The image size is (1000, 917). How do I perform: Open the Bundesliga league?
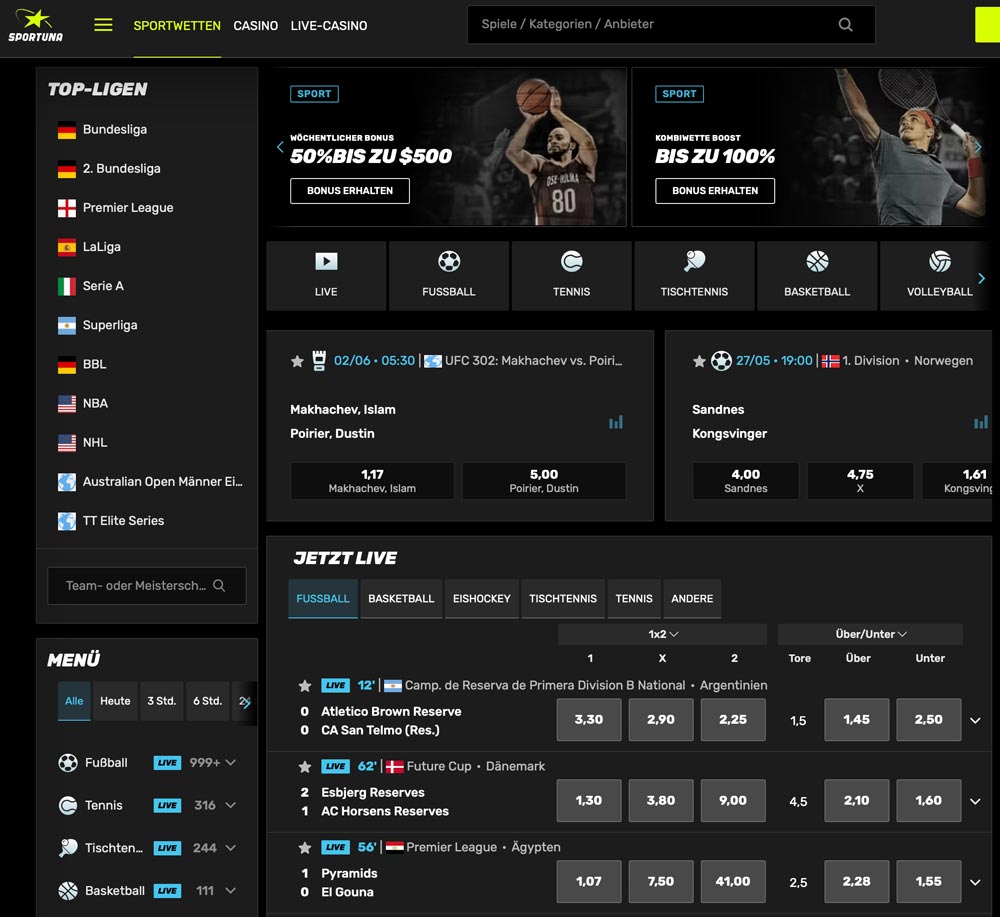coord(115,129)
